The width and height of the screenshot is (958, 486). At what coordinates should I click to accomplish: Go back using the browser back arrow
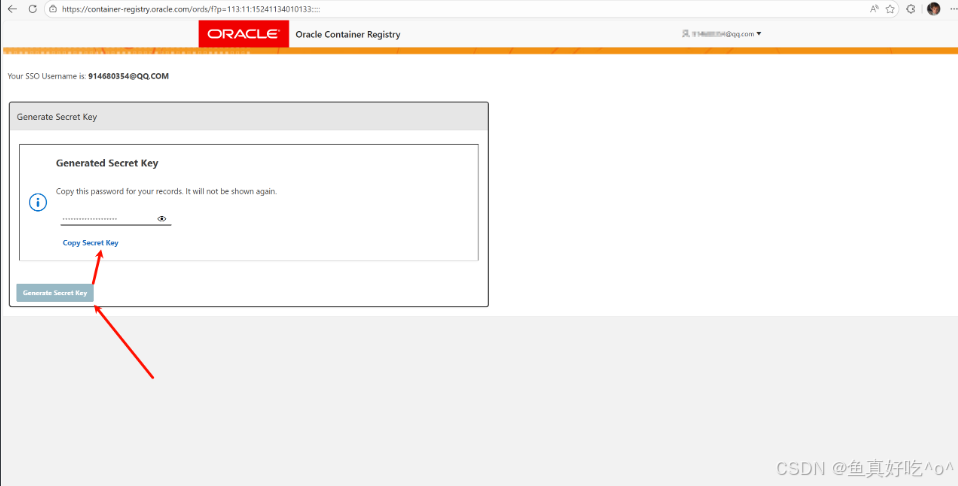pyautogui.click(x=12, y=9)
